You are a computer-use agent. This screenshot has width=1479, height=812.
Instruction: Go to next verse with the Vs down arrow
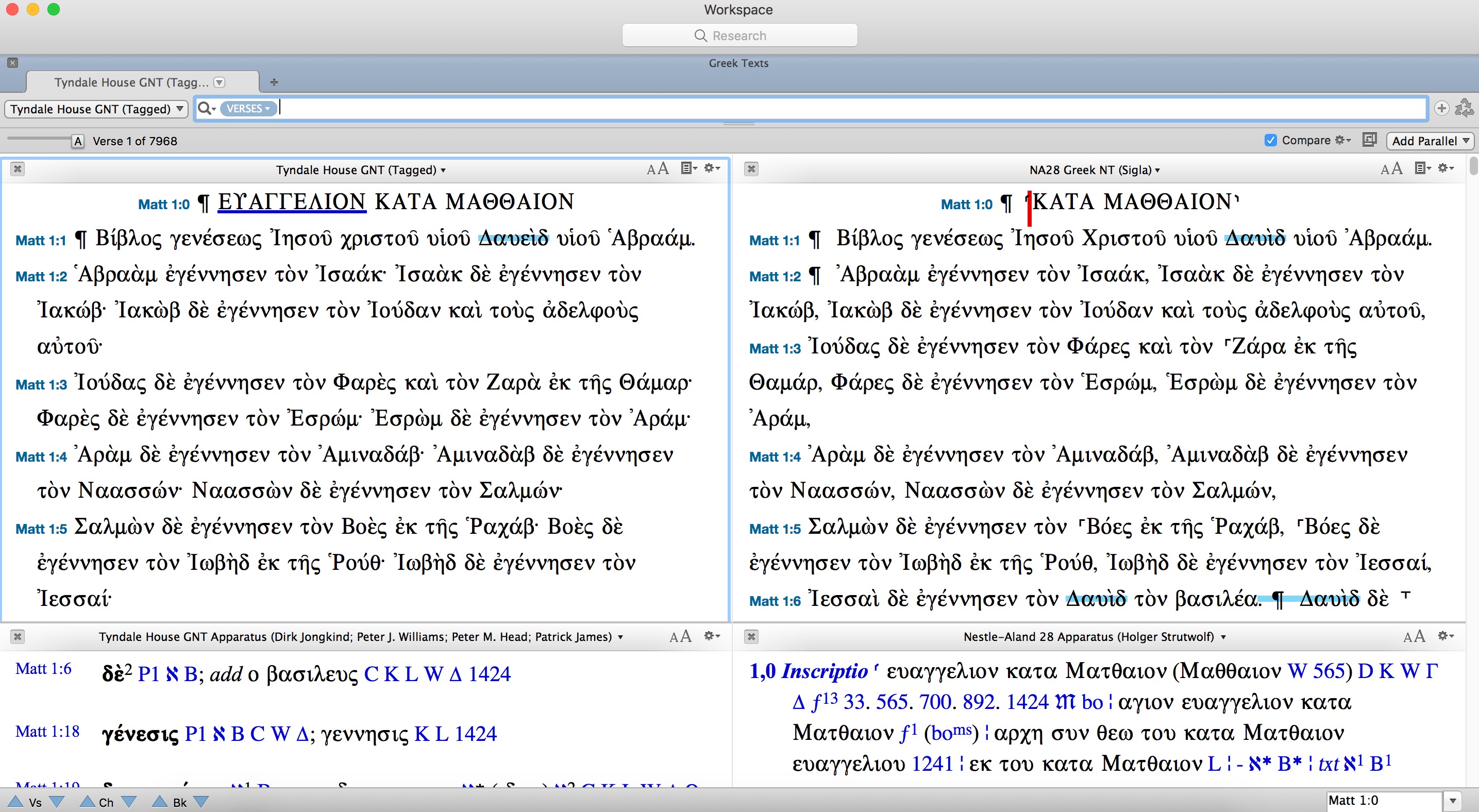tap(57, 802)
